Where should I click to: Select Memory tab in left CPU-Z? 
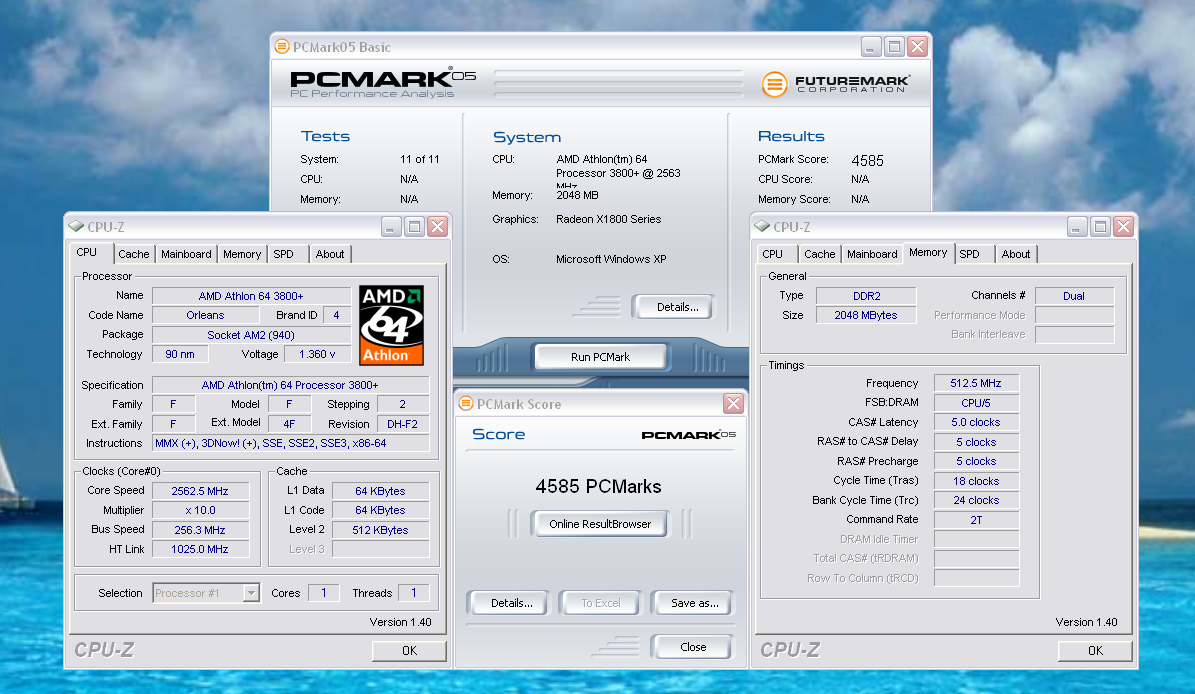[x=242, y=254]
